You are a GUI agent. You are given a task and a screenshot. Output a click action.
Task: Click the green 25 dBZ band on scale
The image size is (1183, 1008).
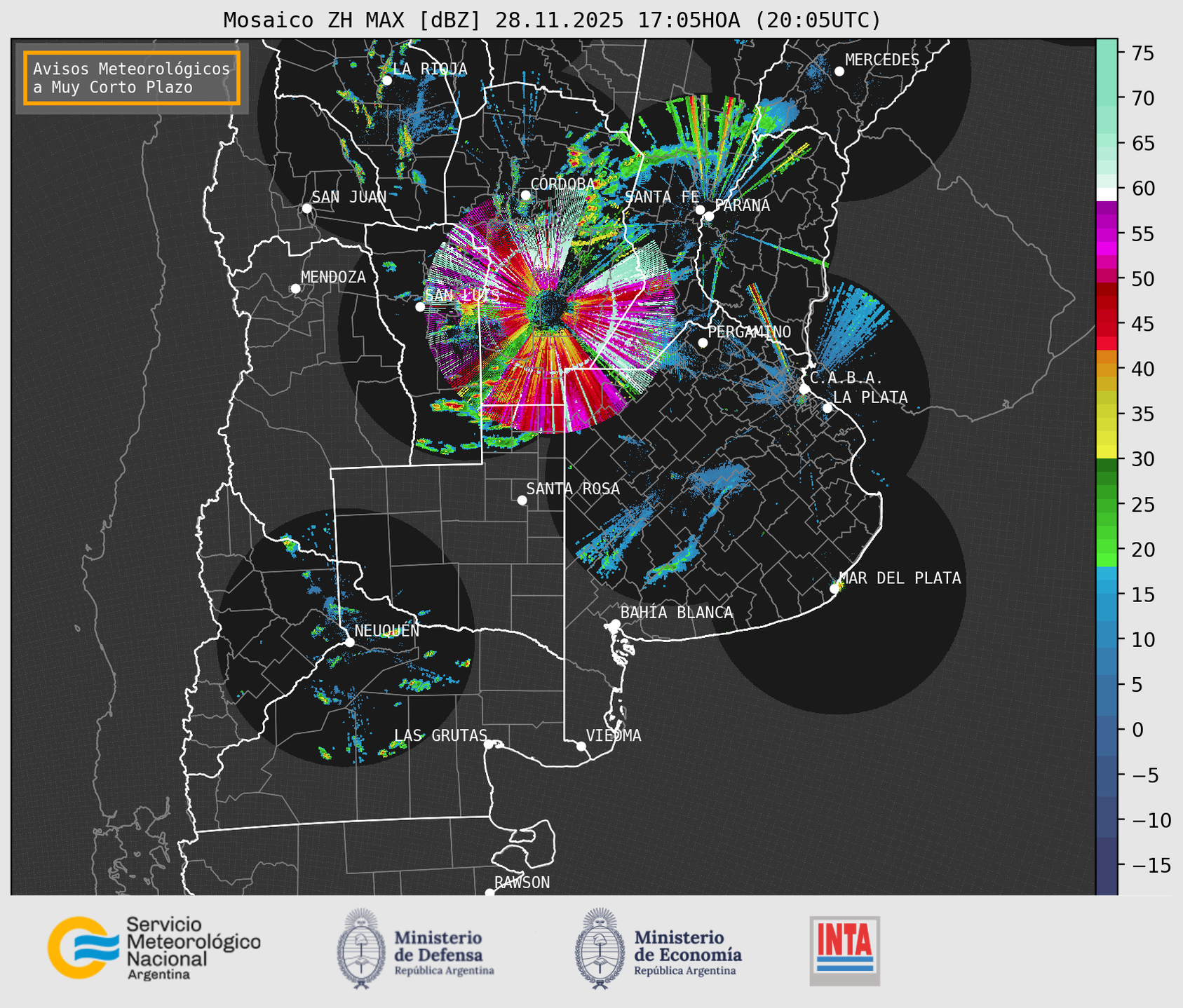tap(1107, 504)
